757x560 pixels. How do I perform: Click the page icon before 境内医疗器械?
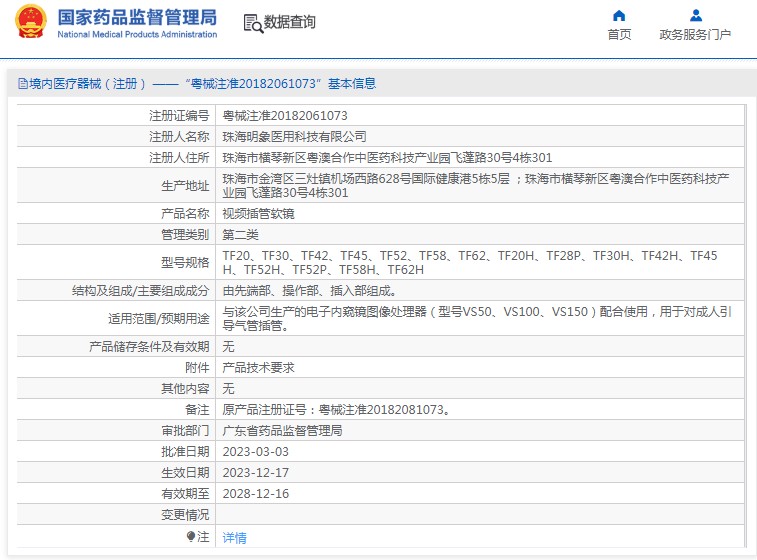(22, 84)
